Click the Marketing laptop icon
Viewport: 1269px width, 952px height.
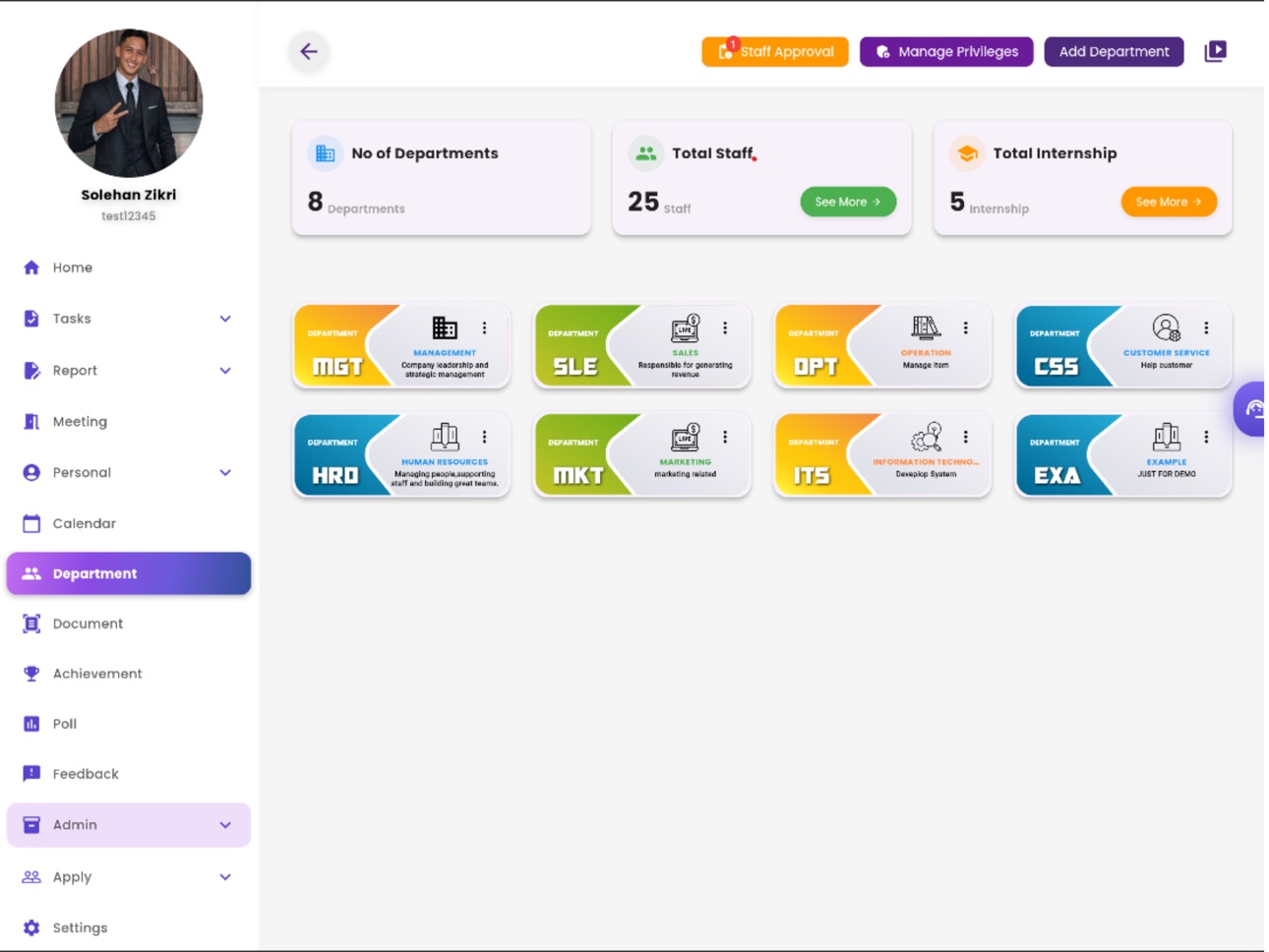coord(686,436)
